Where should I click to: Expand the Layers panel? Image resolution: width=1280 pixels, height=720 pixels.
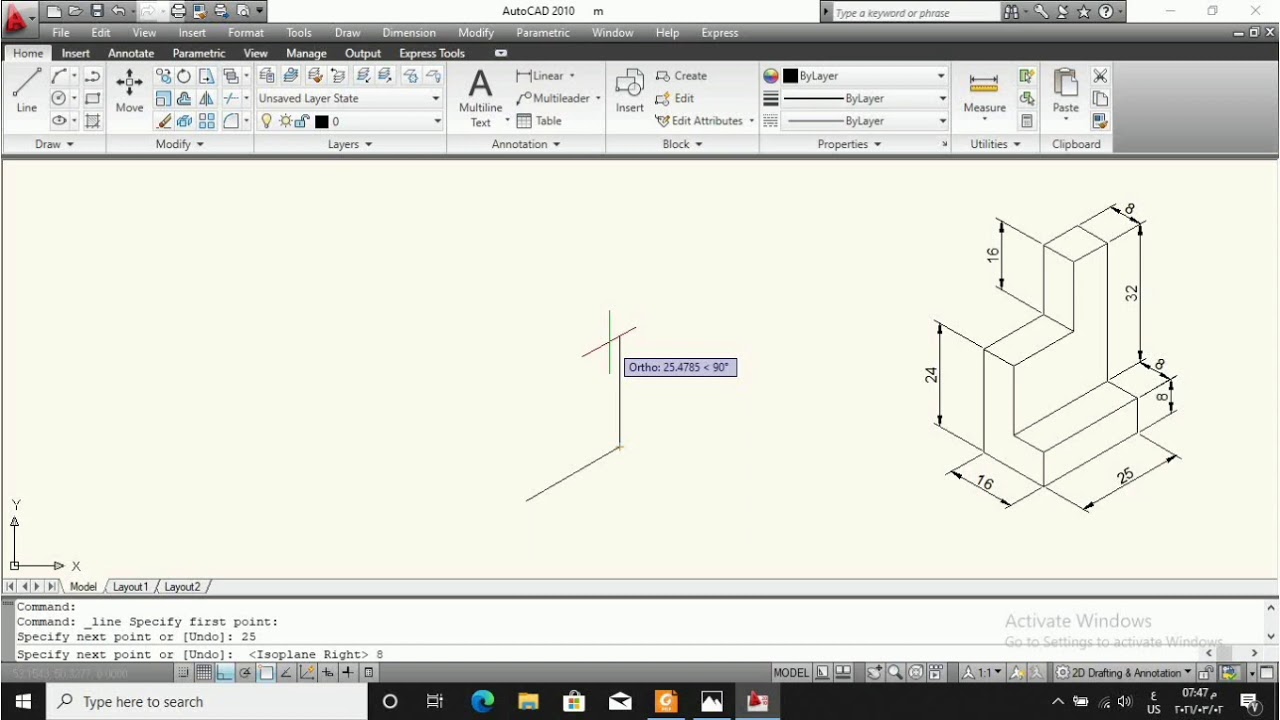(x=350, y=144)
